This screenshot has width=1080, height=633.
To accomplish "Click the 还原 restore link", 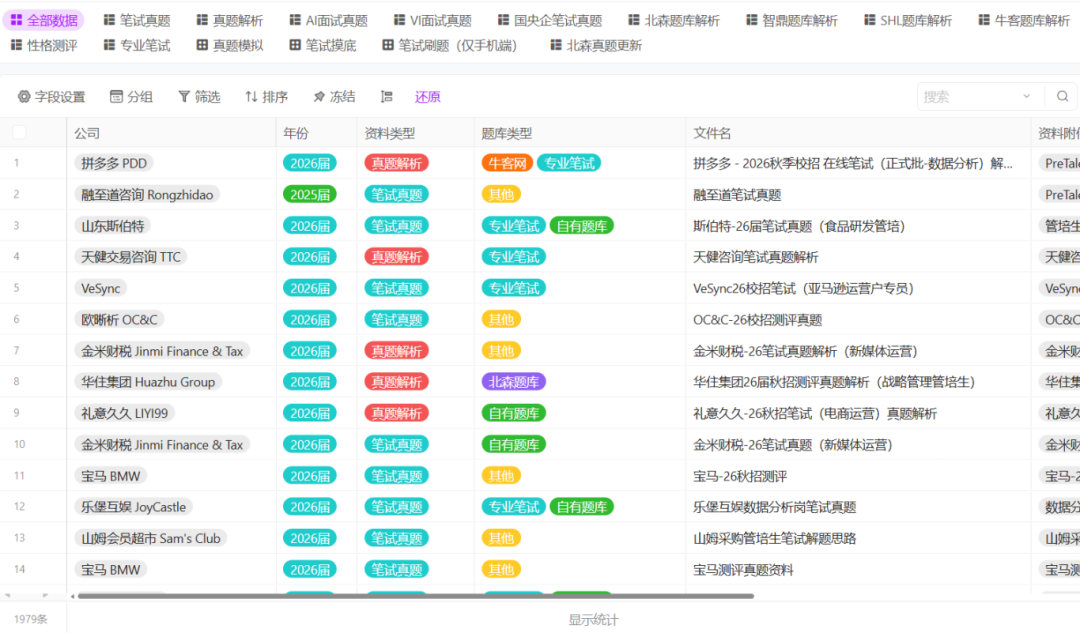I will click(x=428, y=97).
